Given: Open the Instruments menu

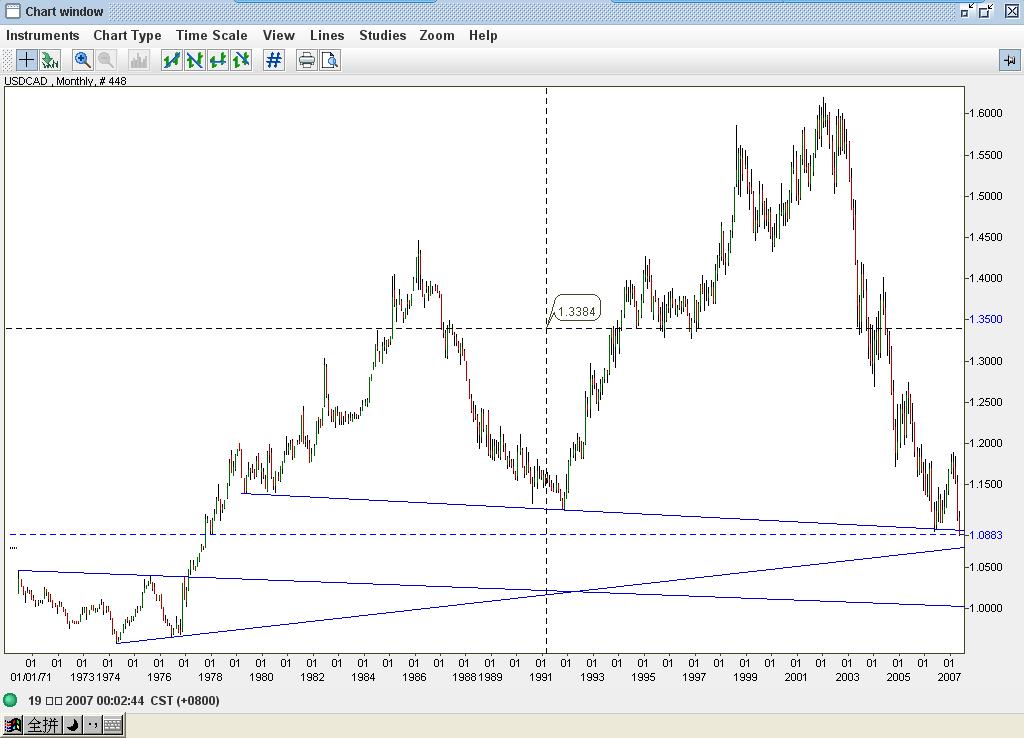Looking at the screenshot, I should [43, 35].
